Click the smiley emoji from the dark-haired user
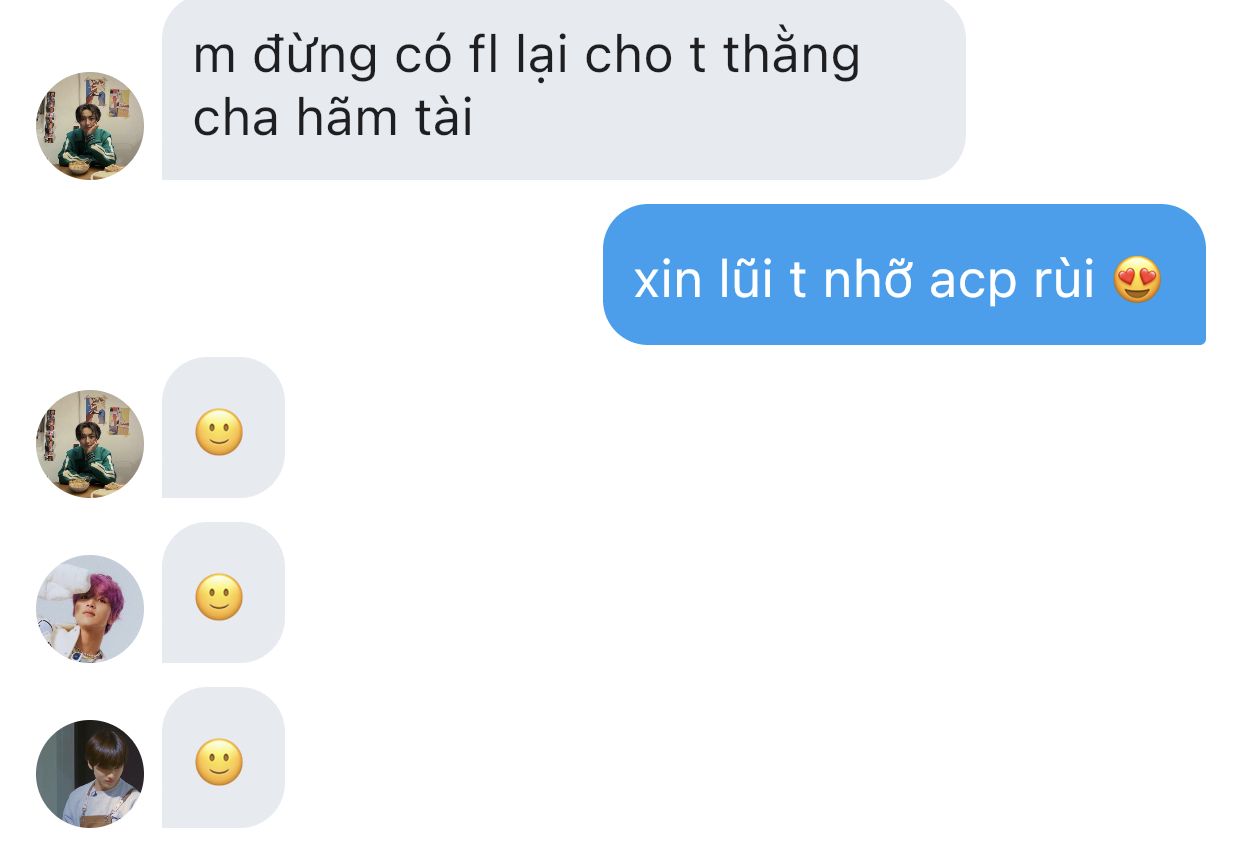The height and width of the screenshot is (852, 1242). point(219,764)
